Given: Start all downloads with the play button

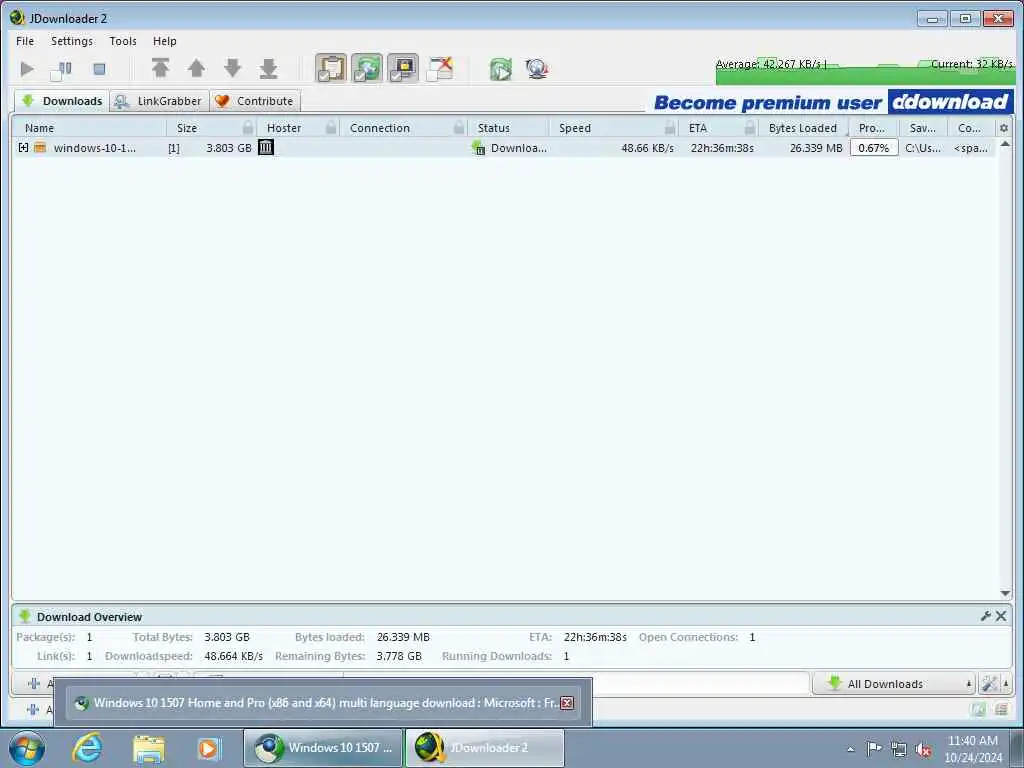Looking at the screenshot, I should click(x=27, y=69).
